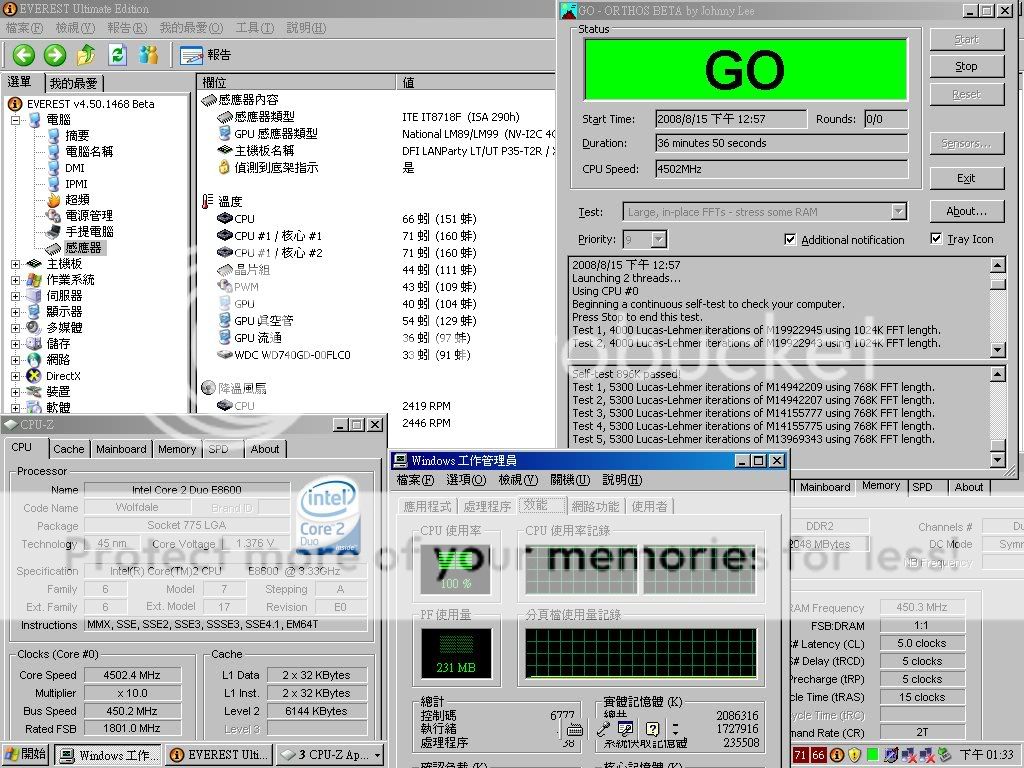Screen dimensions: 1024x768
Task: Click the About... button in ORTHOS
Action: [x=966, y=211]
